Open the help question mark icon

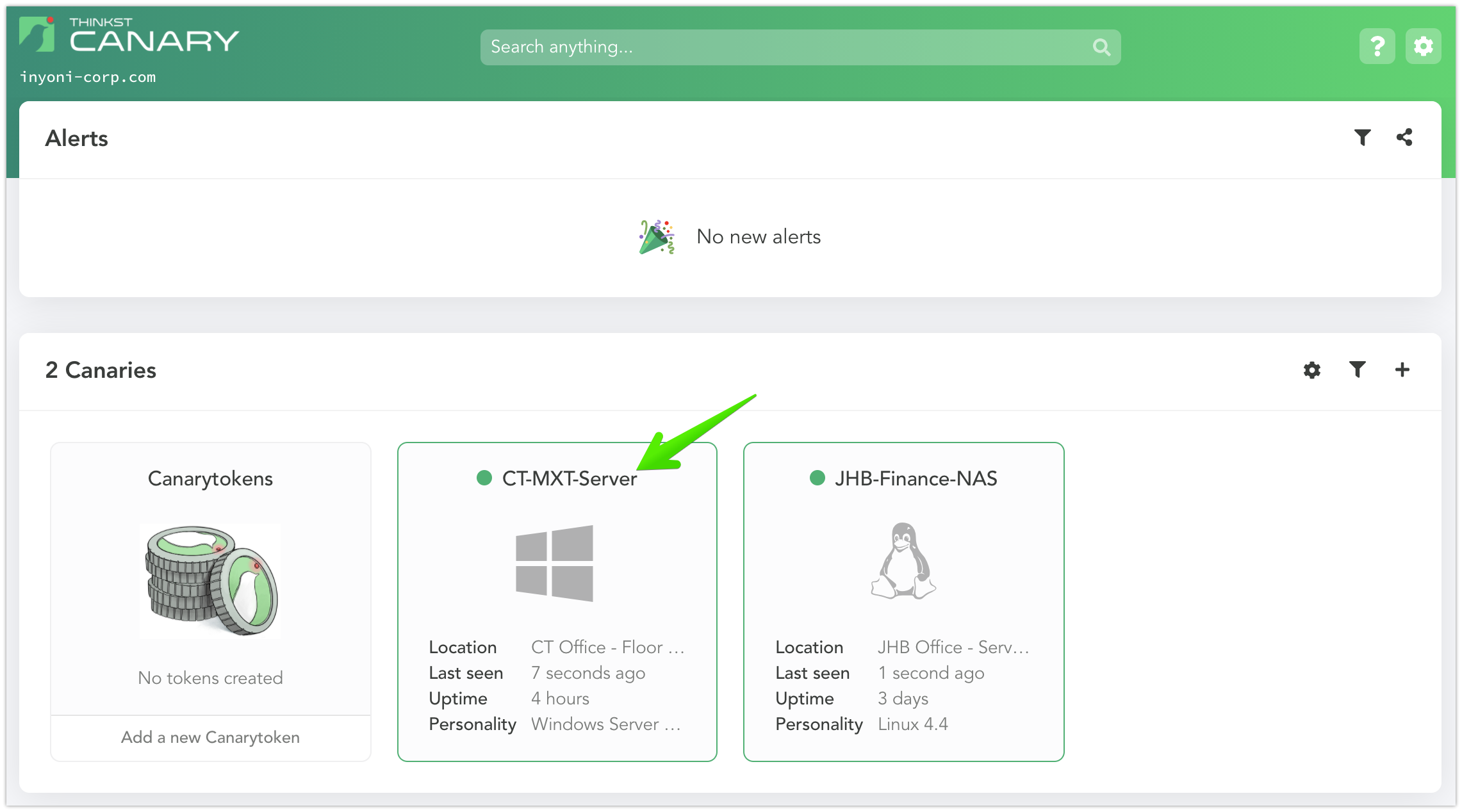pos(1377,46)
